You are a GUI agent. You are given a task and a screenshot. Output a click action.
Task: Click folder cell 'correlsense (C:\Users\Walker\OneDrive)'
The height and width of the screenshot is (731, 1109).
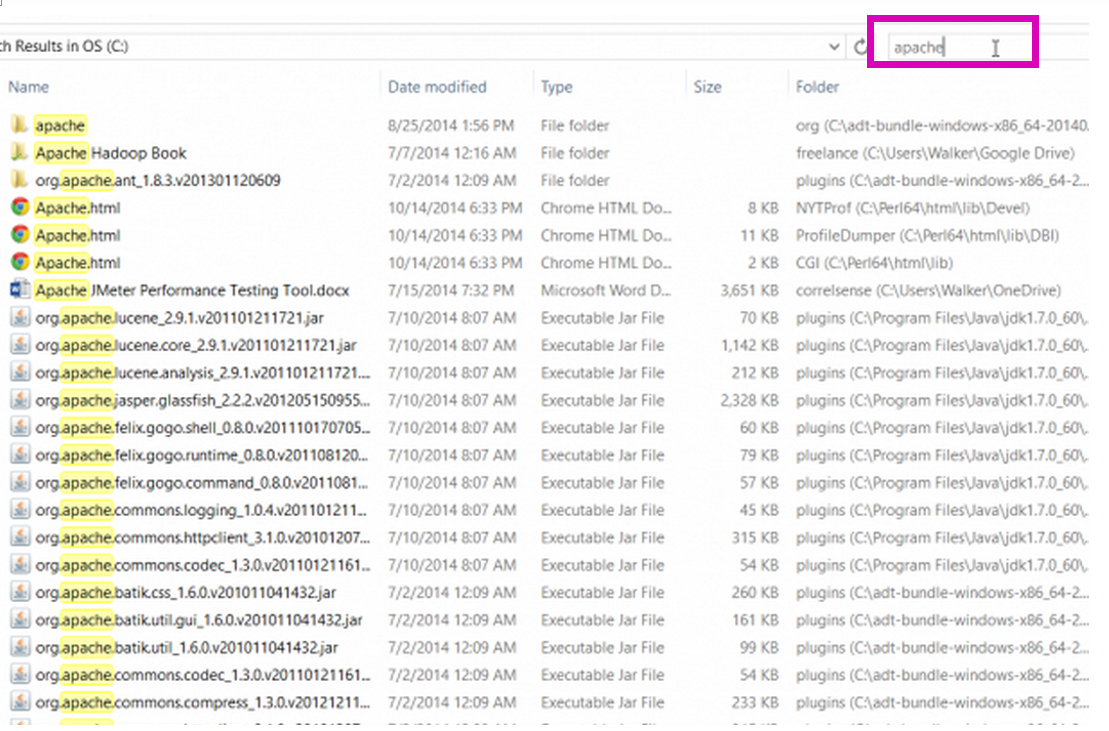coord(928,291)
